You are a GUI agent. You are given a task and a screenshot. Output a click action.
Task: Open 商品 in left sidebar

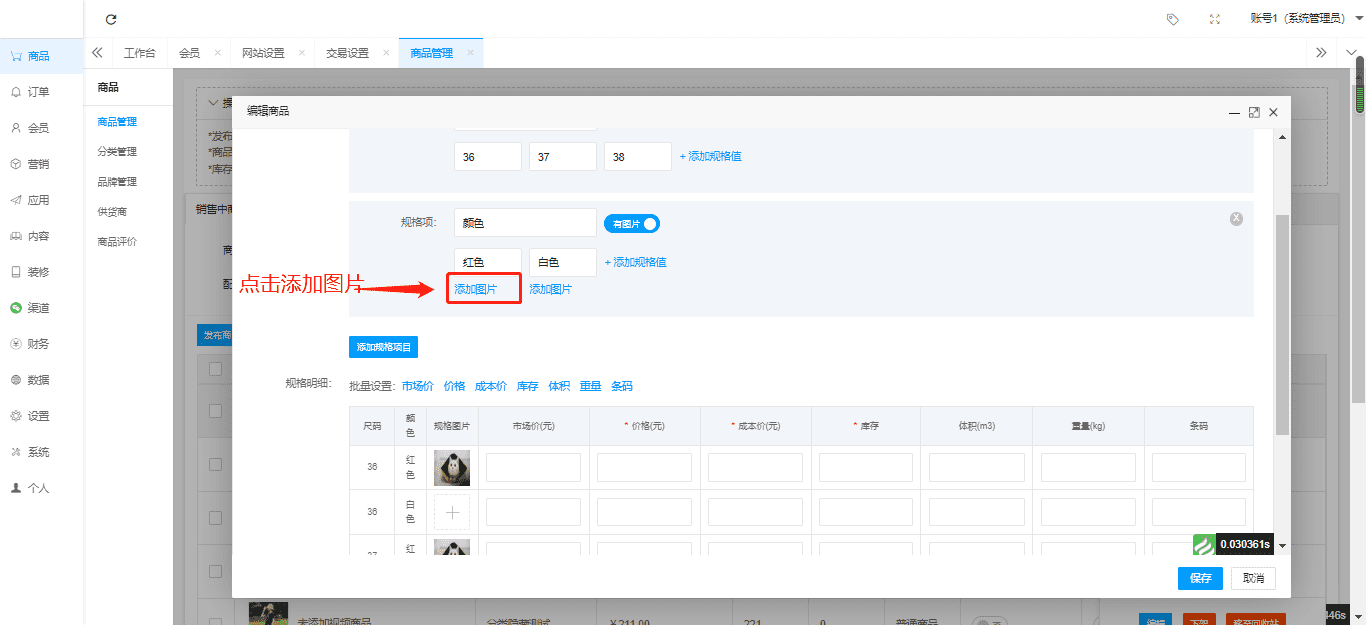point(39,56)
